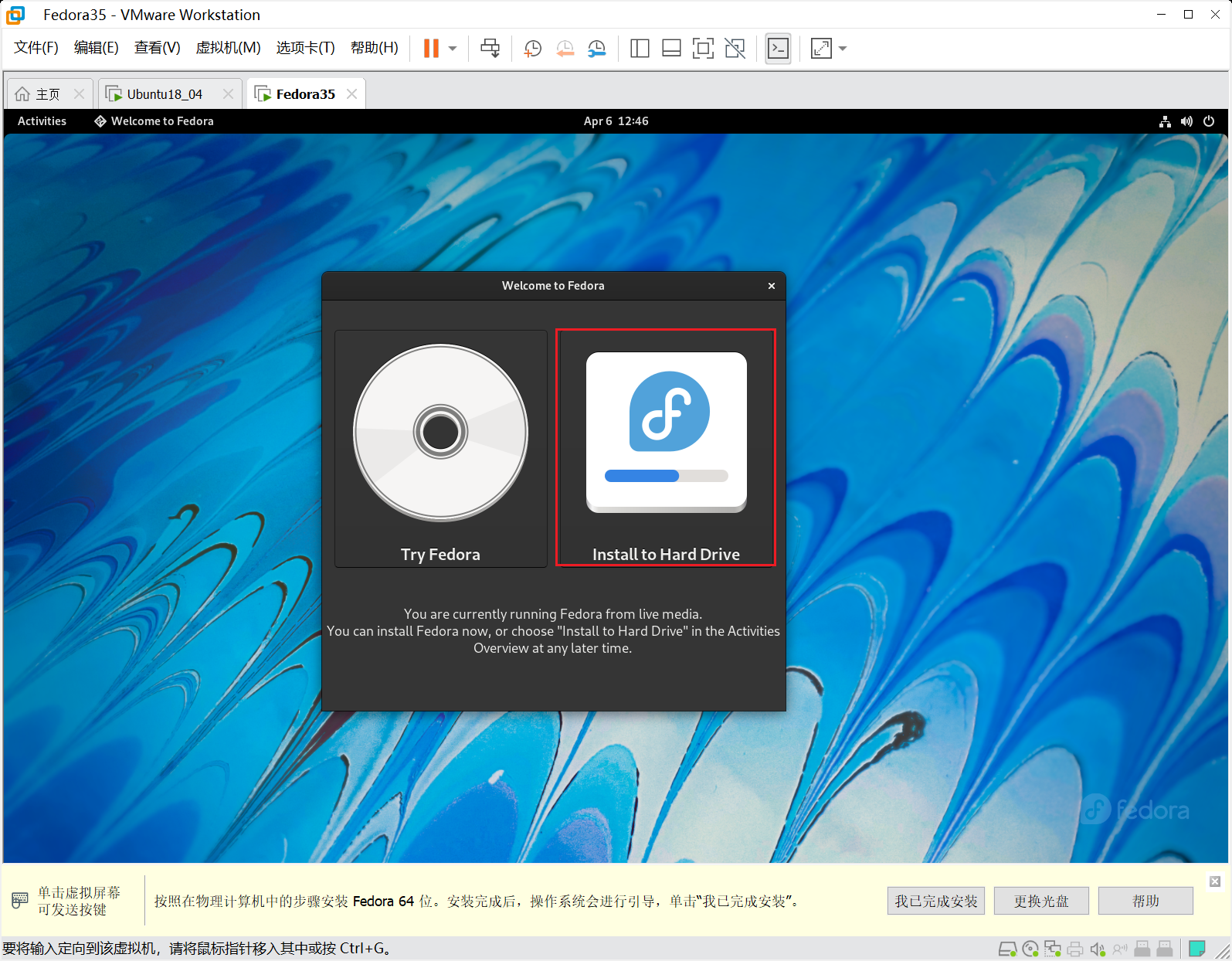The width and height of the screenshot is (1232, 961).
Task: Click the network adapter status icon
Action: tap(1052, 949)
